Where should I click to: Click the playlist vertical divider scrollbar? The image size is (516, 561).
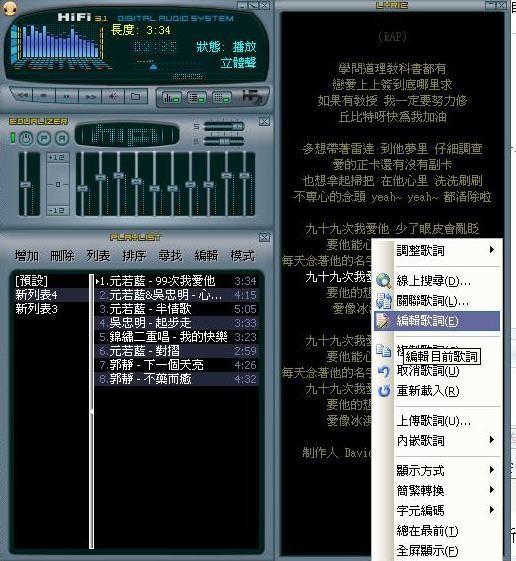[x=92, y=411]
